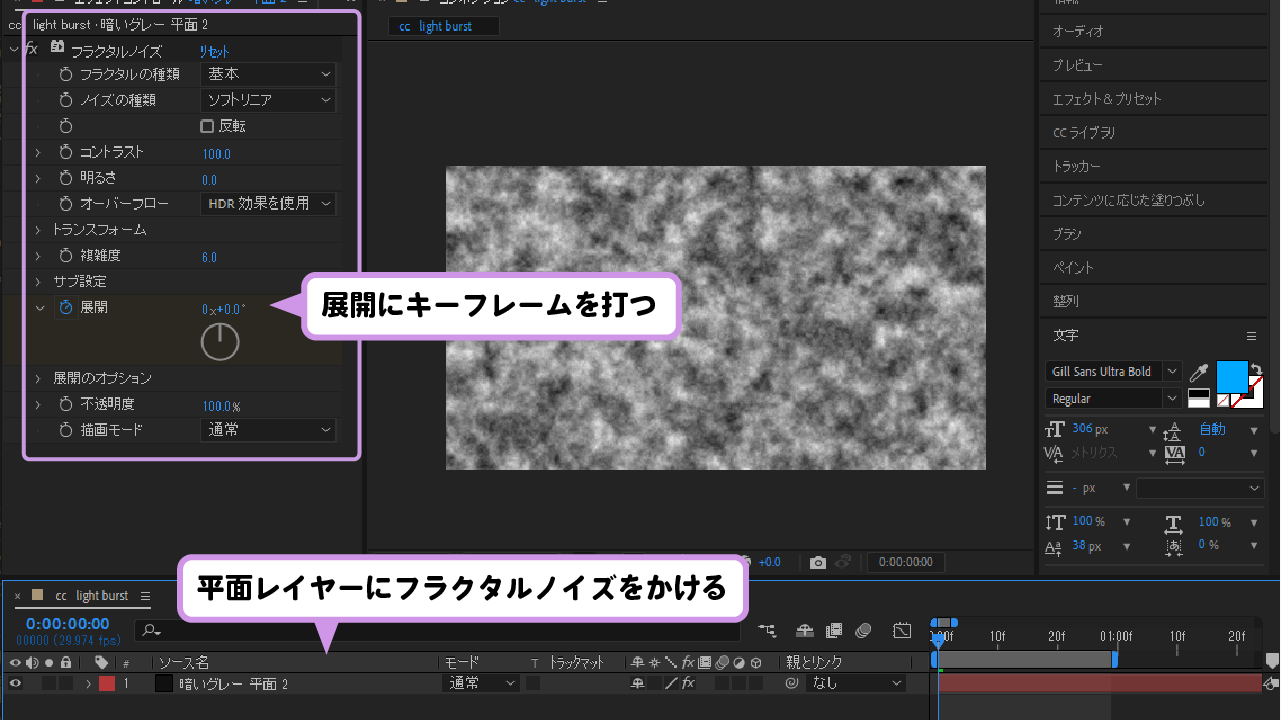The height and width of the screenshot is (720, 1281).
Task: Enable frame blending with the filmstrip icon
Action: pyautogui.click(x=832, y=630)
